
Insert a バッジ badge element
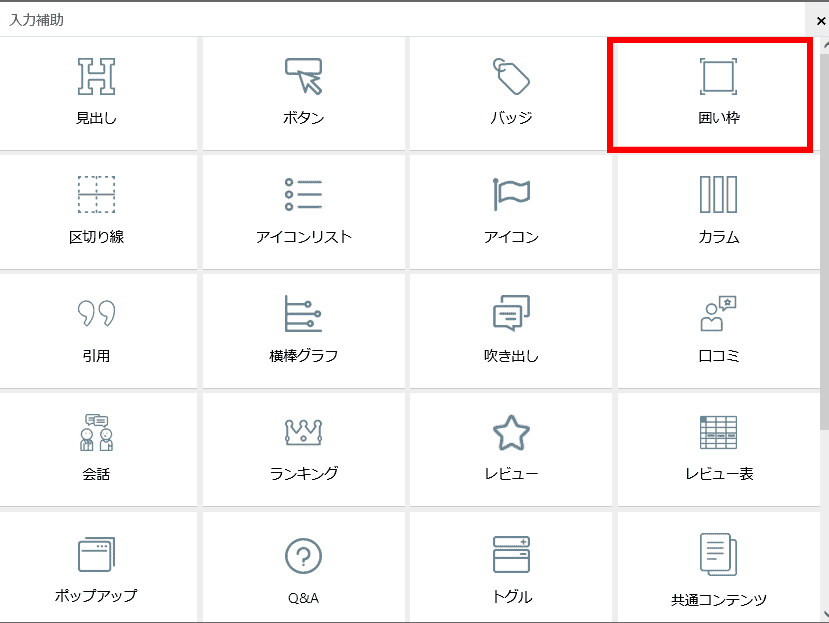(511, 77)
